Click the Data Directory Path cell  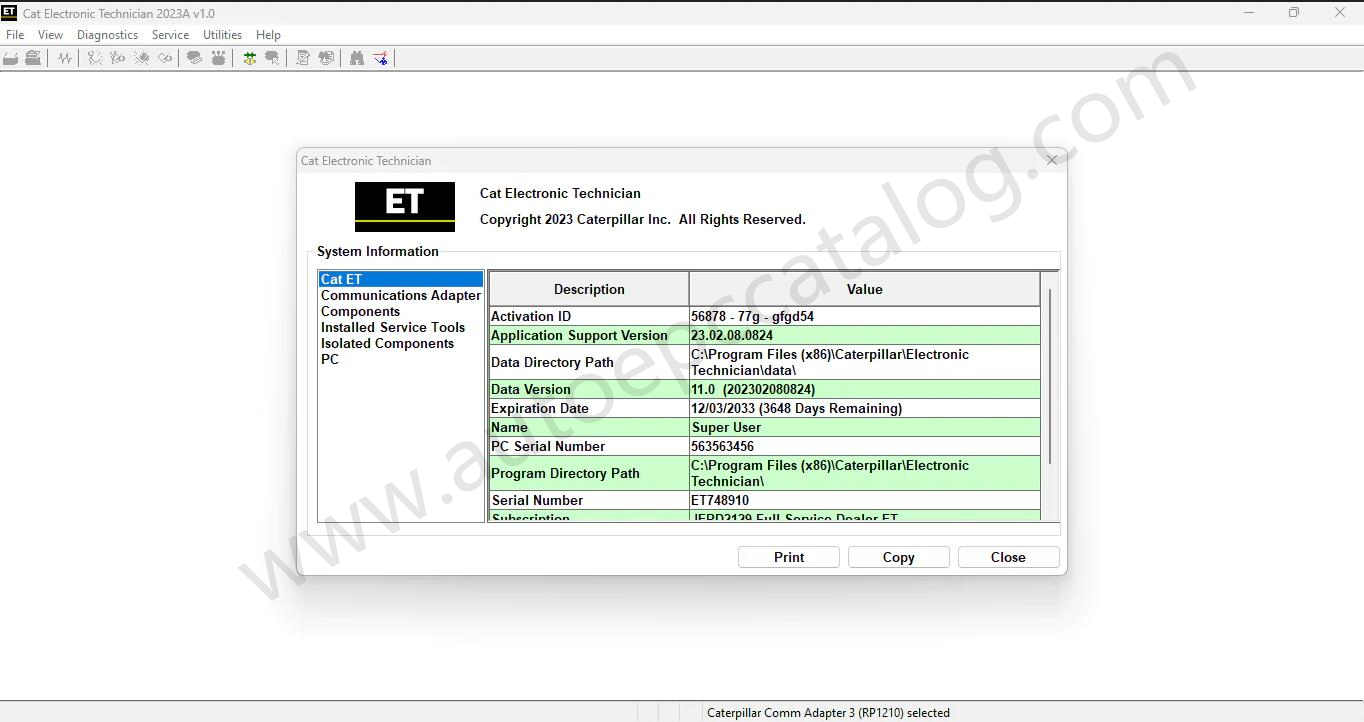589,362
